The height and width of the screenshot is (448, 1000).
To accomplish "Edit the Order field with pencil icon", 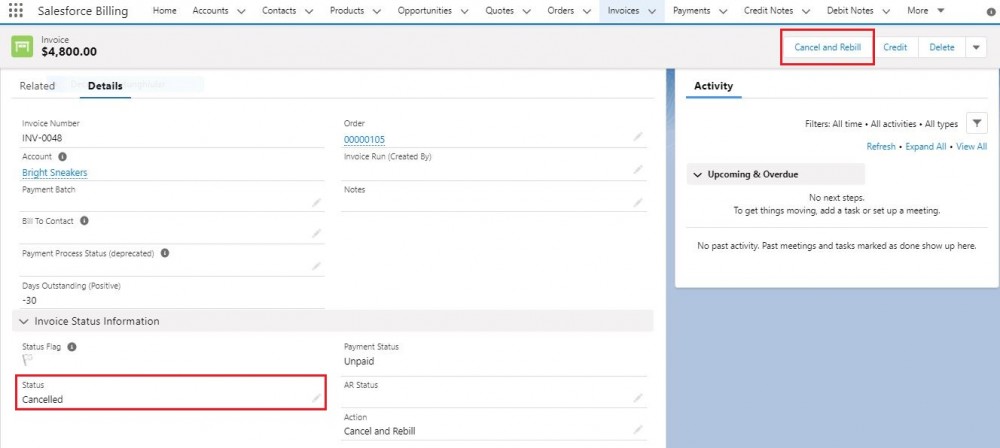I will pyautogui.click(x=638, y=137).
